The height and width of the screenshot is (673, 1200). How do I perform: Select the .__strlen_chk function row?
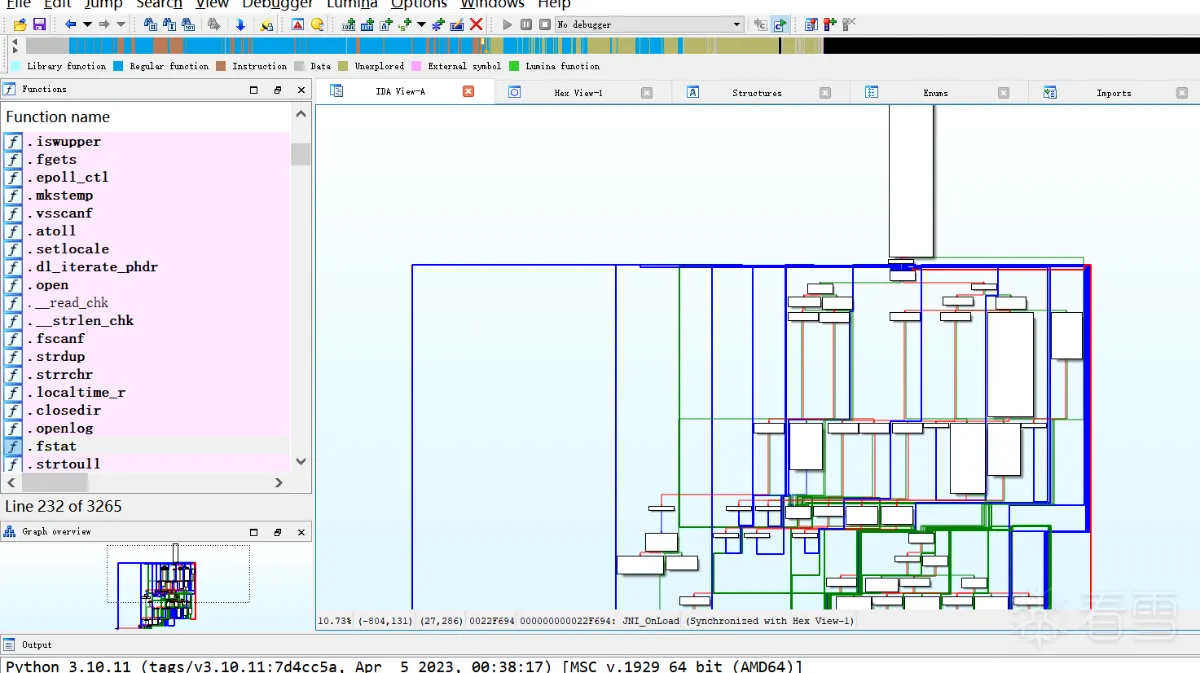146,320
